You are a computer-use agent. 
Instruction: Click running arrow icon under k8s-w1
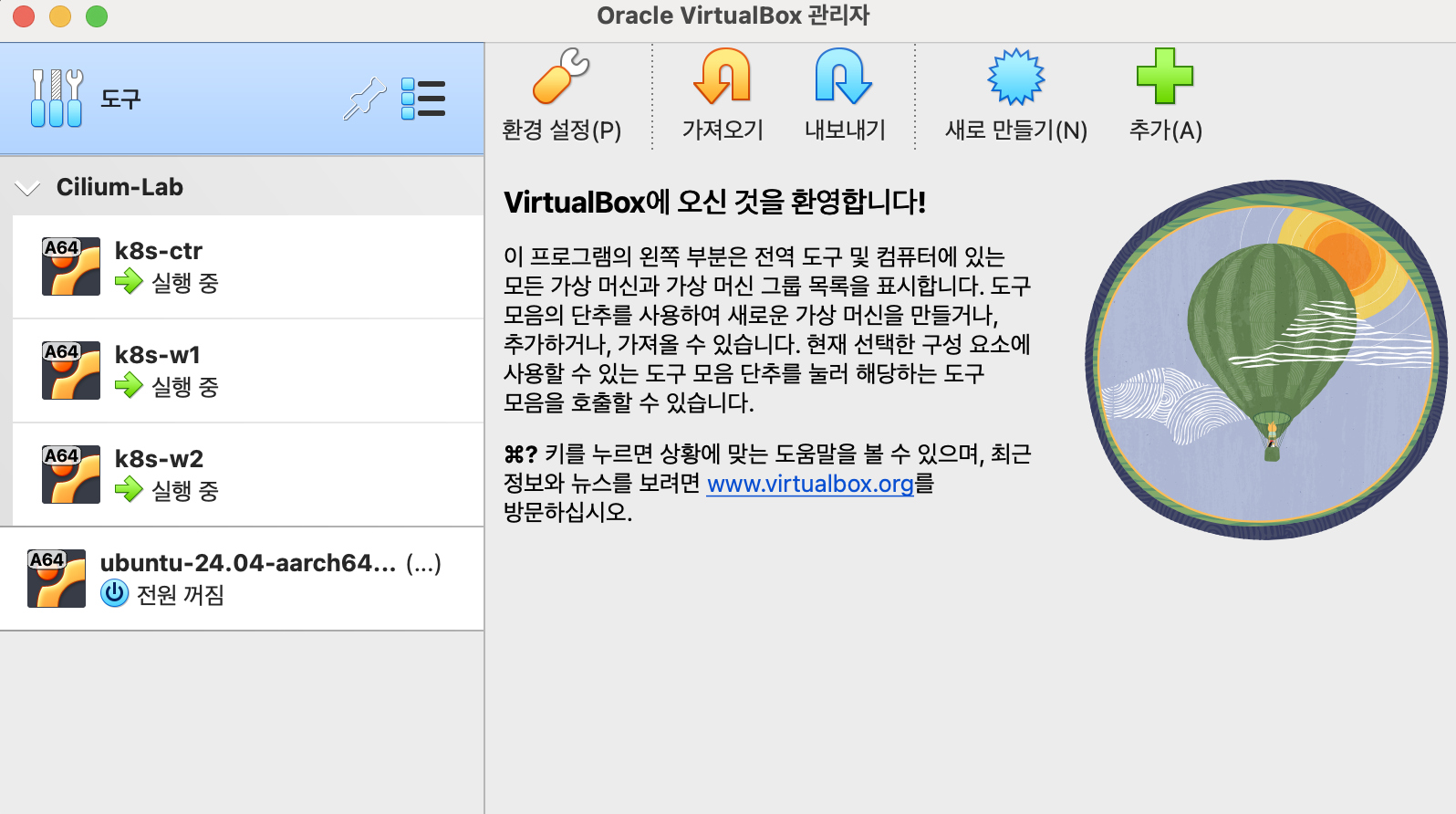tap(129, 386)
